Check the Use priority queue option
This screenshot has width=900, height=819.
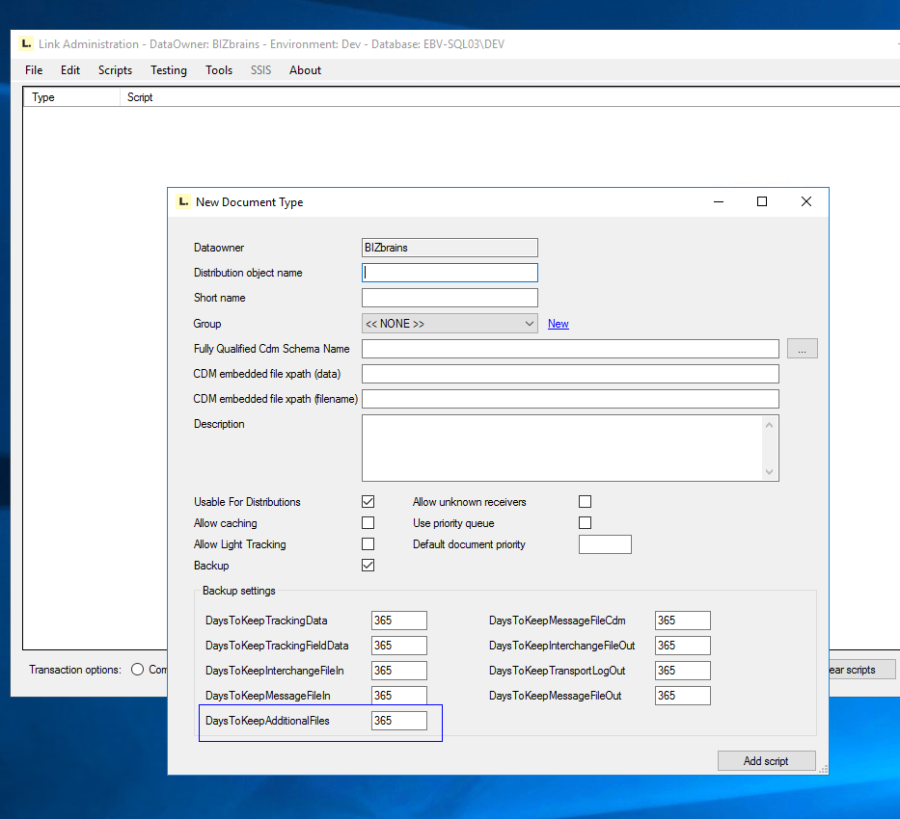click(585, 523)
